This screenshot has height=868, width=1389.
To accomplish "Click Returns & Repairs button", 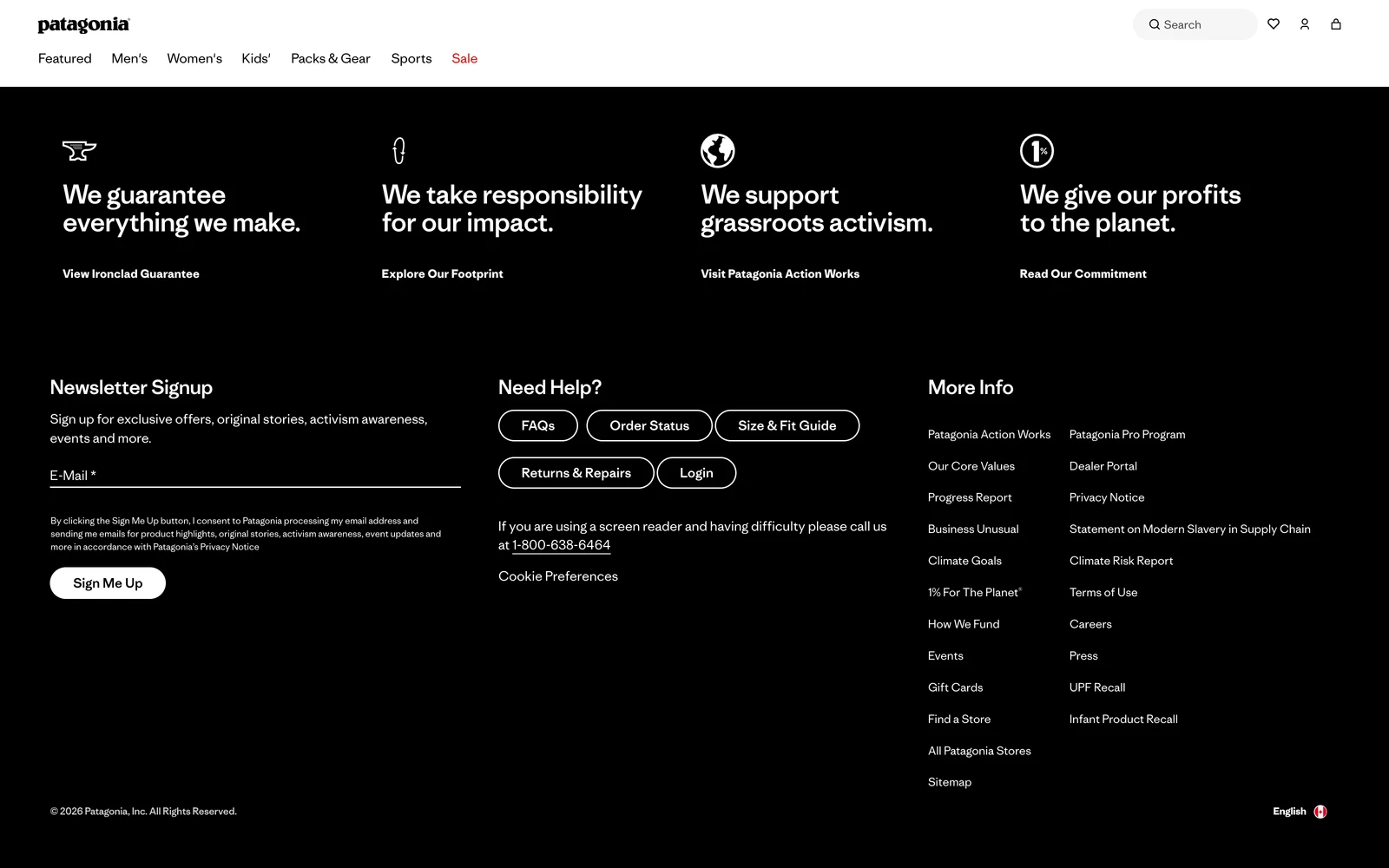I will click(576, 473).
